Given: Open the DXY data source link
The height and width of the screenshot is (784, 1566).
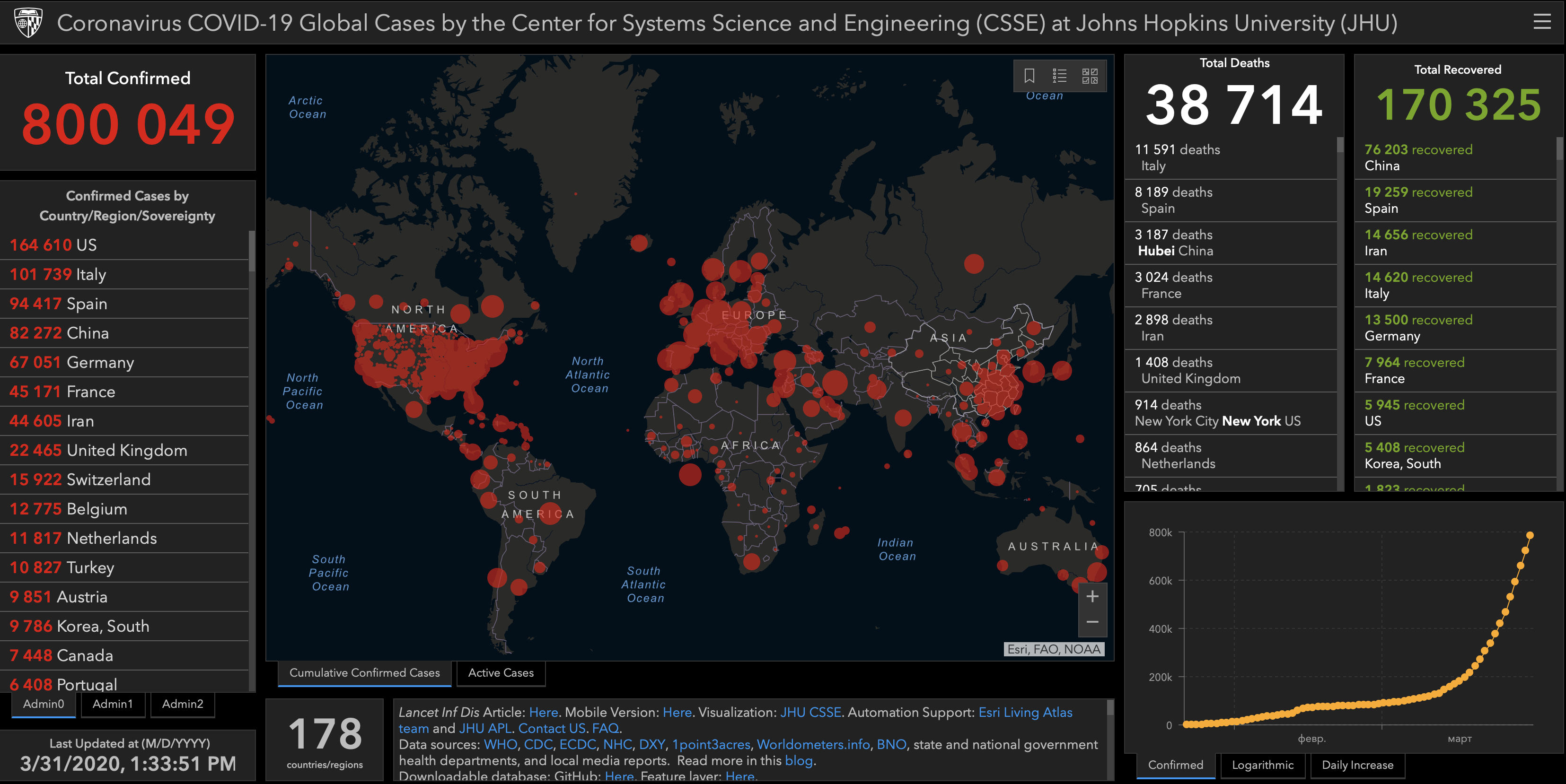Looking at the screenshot, I should coord(652,744).
